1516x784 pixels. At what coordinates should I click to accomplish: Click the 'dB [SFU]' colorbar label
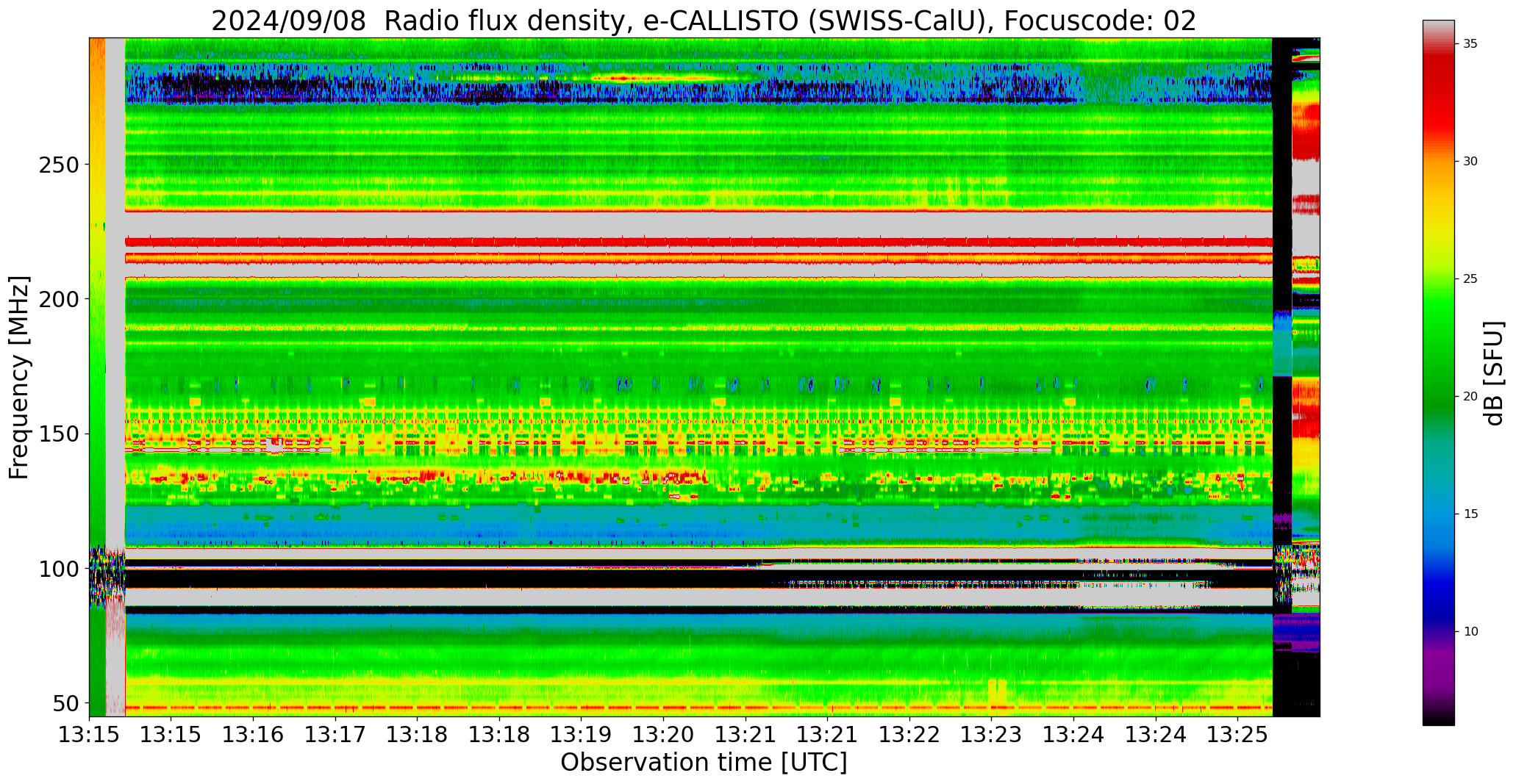tap(1493, 373)
